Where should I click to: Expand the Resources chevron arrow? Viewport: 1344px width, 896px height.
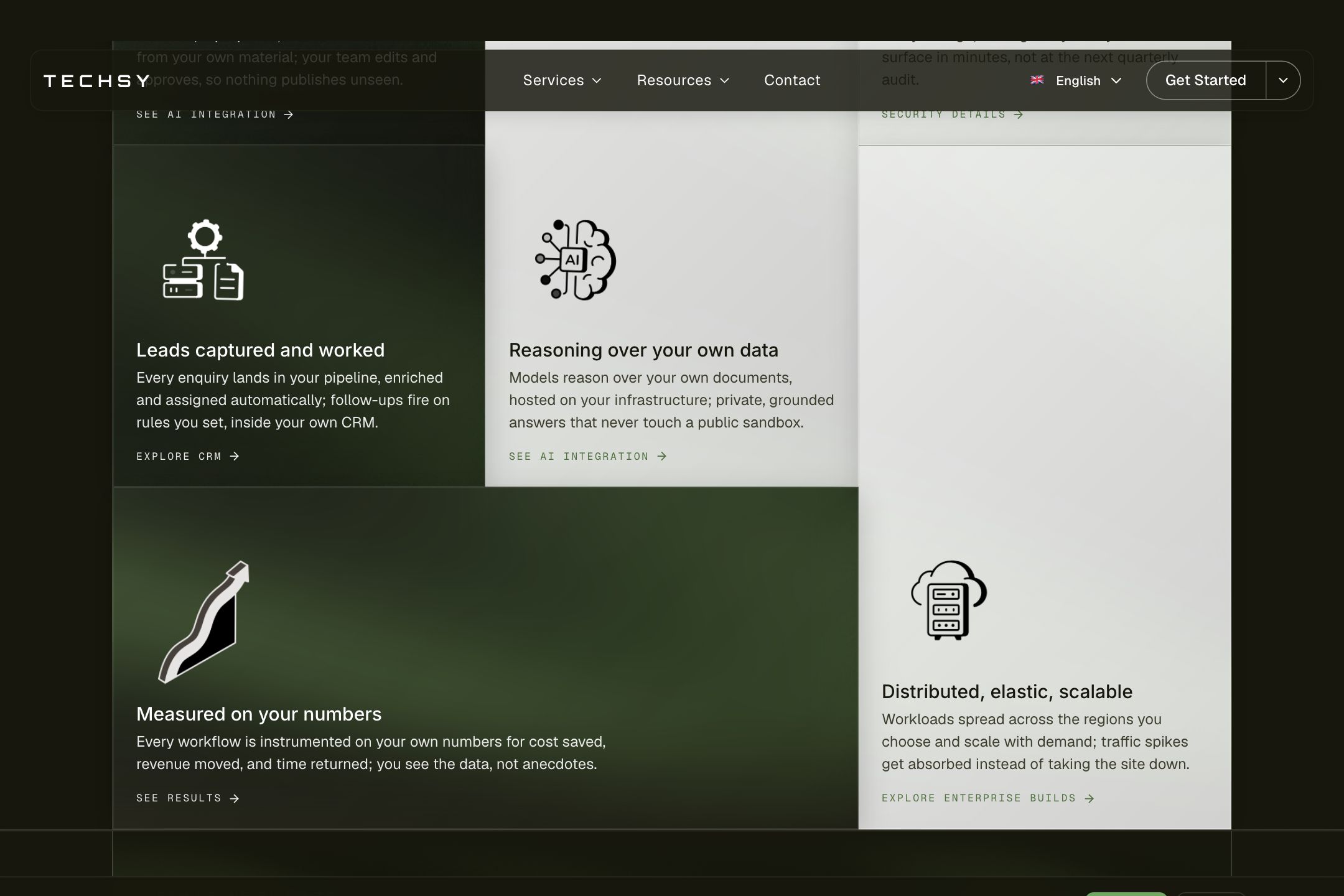coord(724,81)
